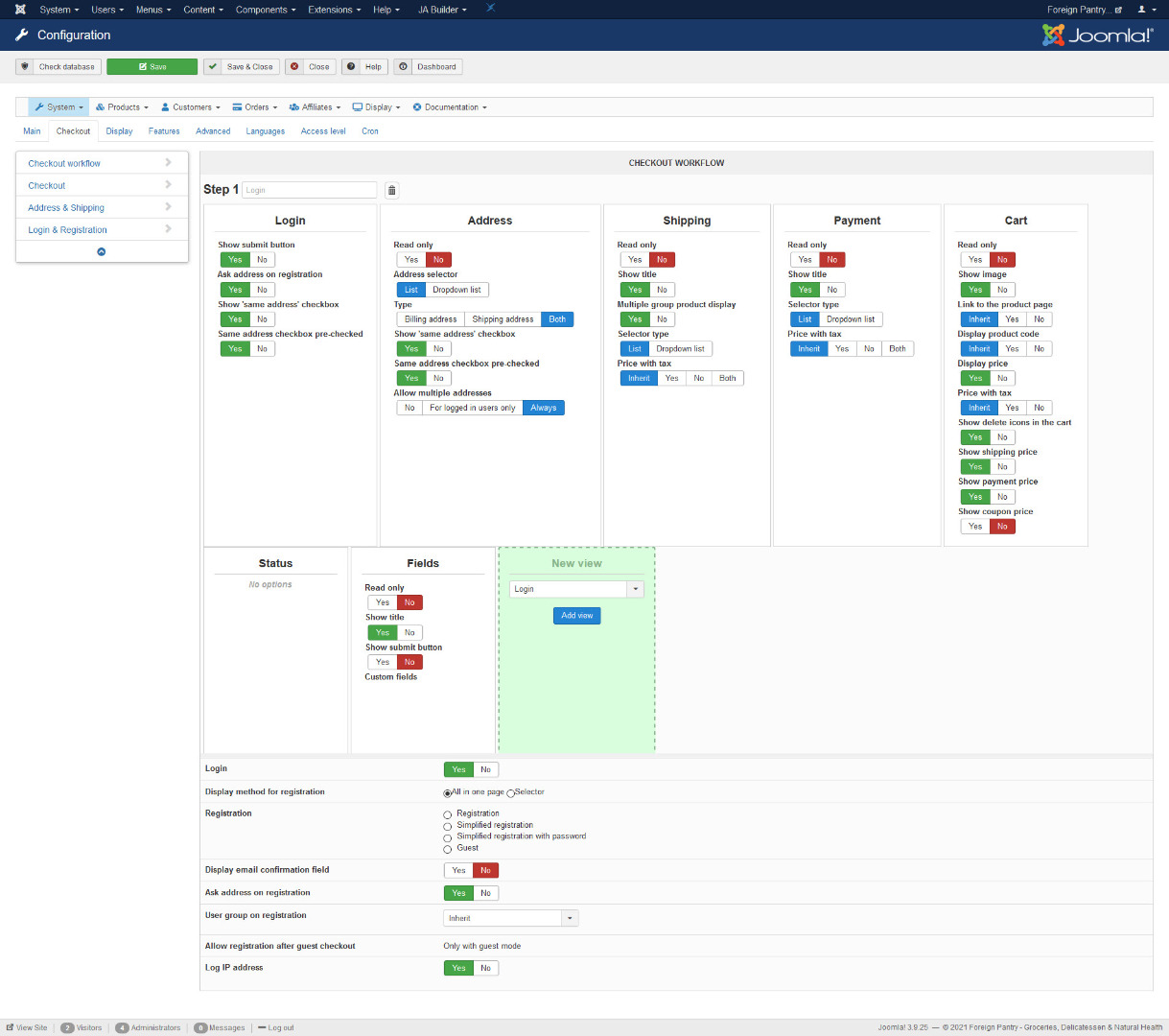Click the Add view button
The height and width of the screenshot is (1036, 1169).
577,616
